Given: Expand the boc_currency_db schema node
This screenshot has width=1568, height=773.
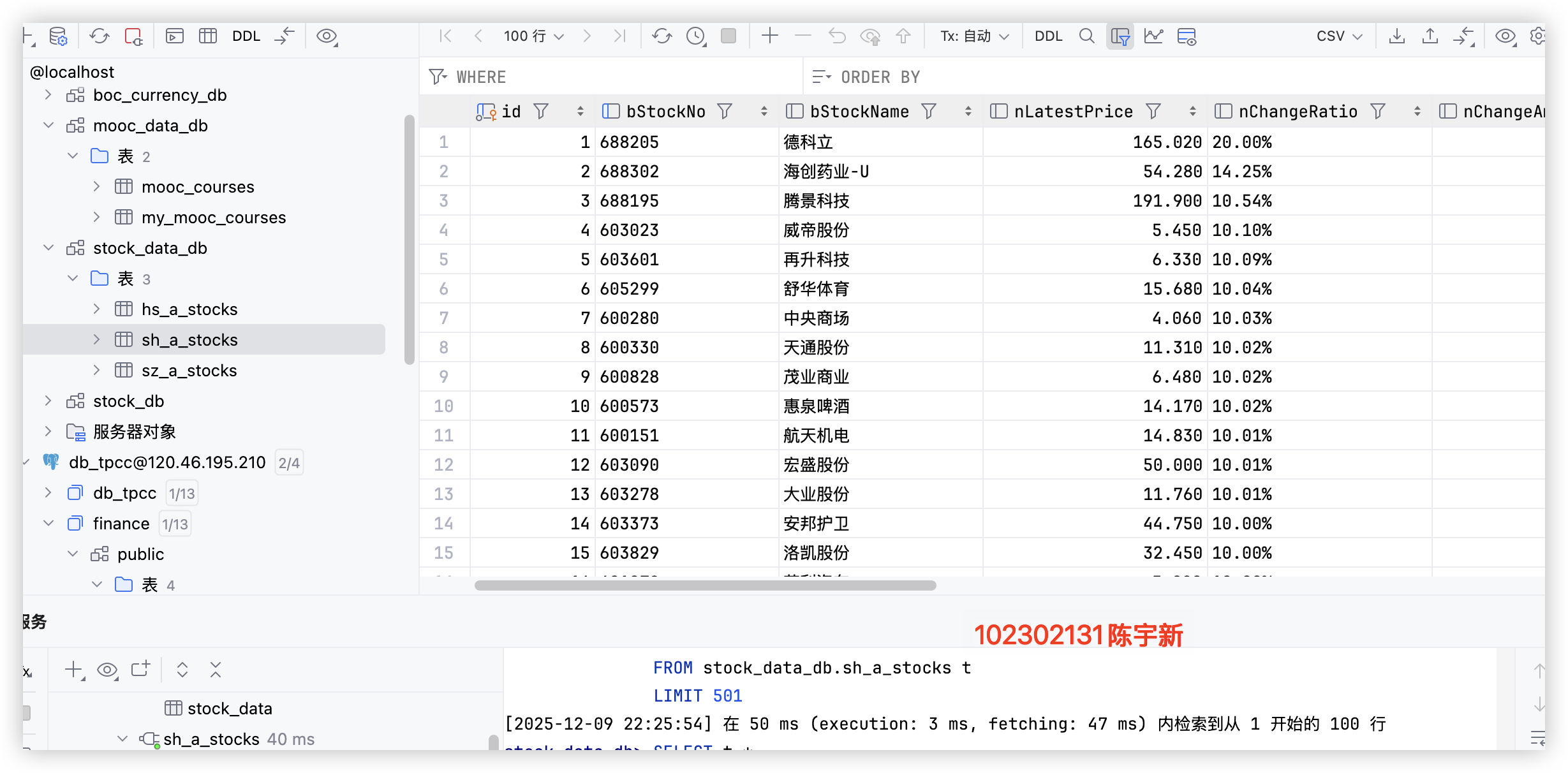Looking at the screenshot, I should pyautogui.click(x=48, y=95).
